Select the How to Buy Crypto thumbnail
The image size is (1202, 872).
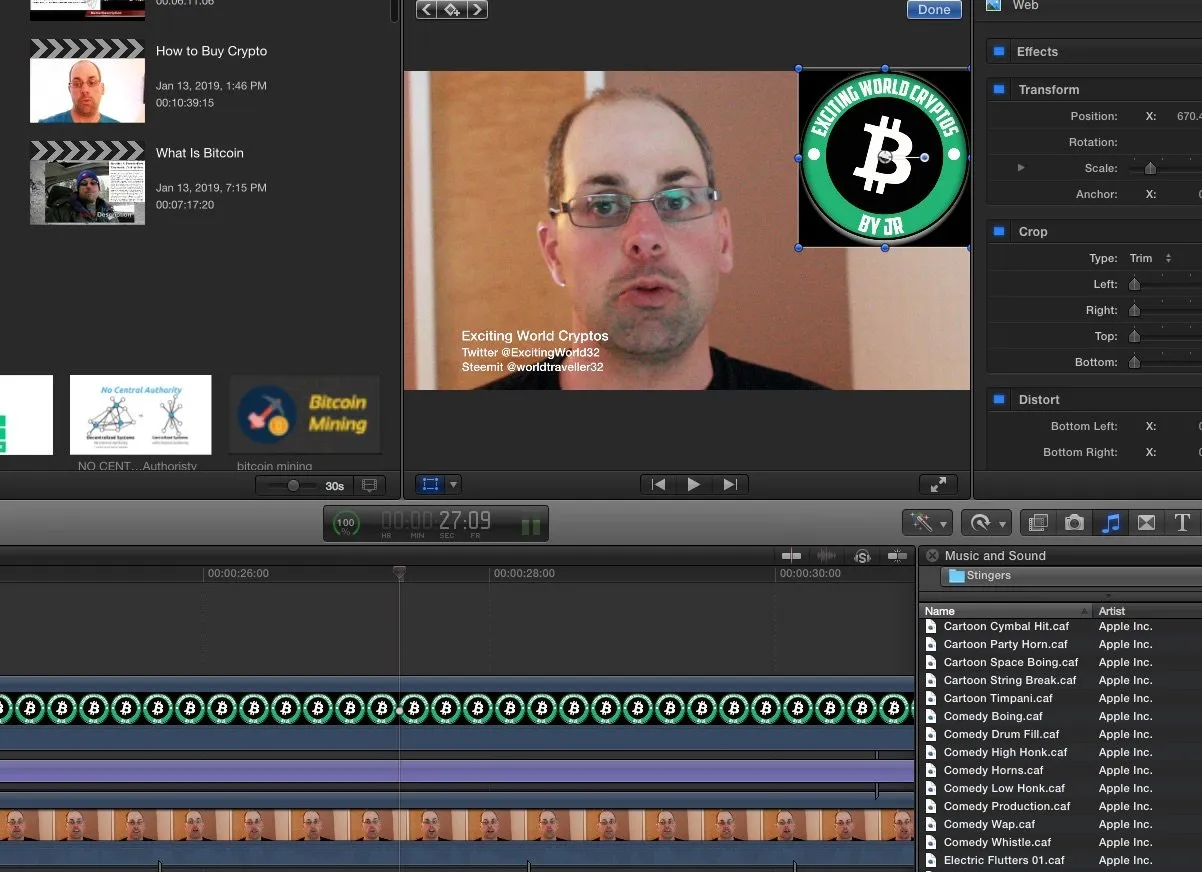tap(87, 81)
